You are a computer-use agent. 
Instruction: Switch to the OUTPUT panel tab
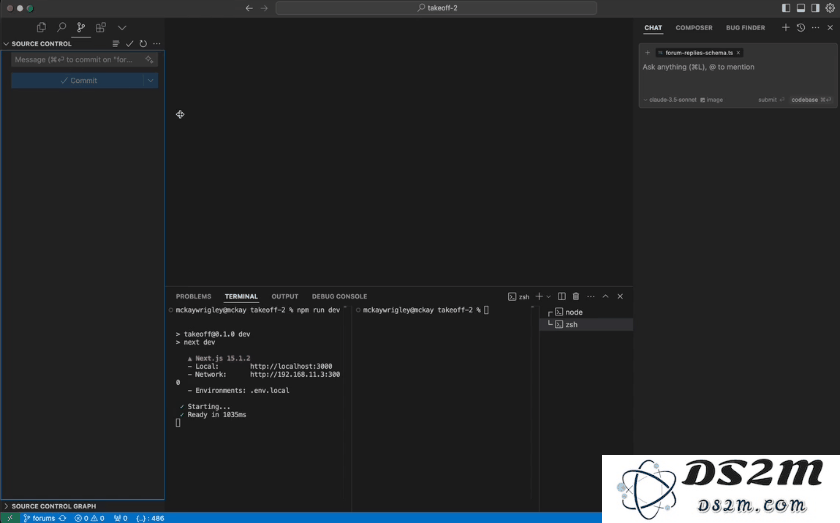[284, 296]
